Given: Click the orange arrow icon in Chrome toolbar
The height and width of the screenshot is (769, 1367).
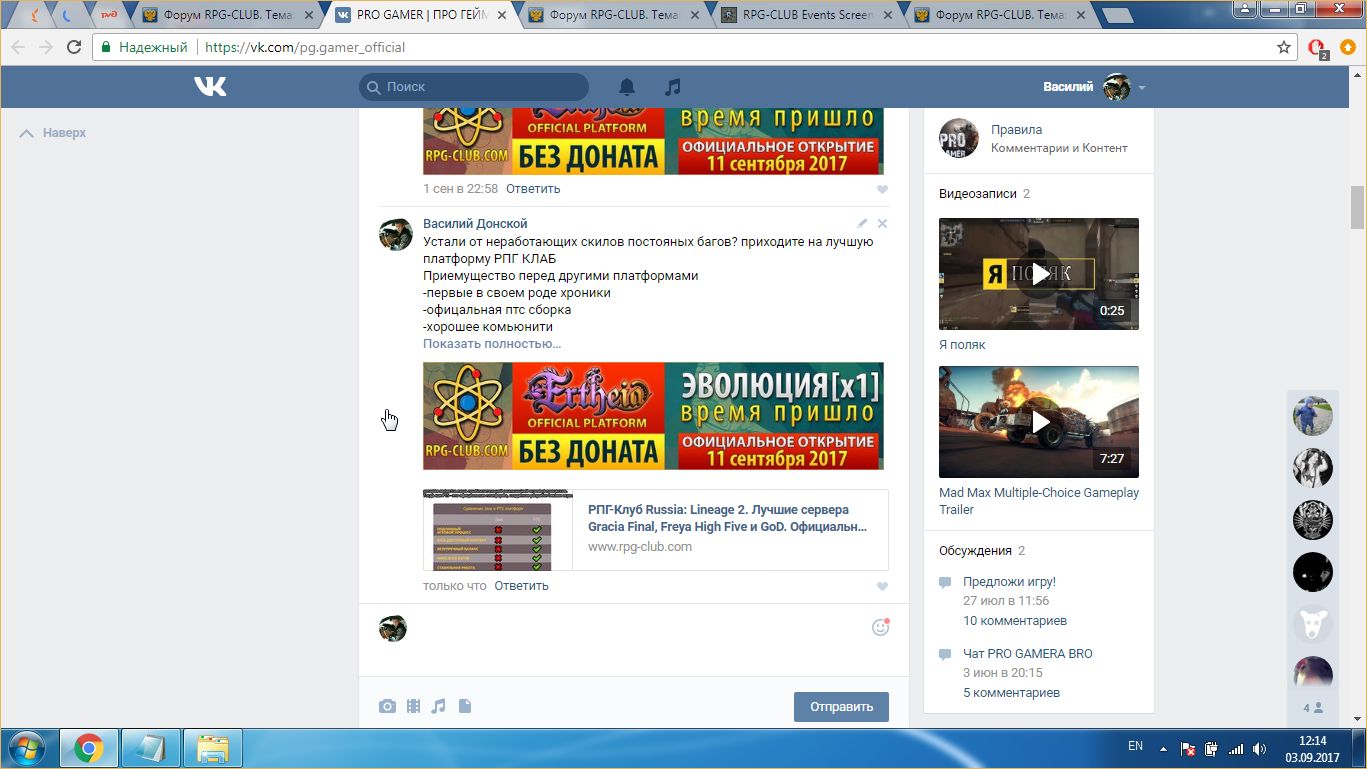Looking at the screenshot, I should click(1348, 47).
